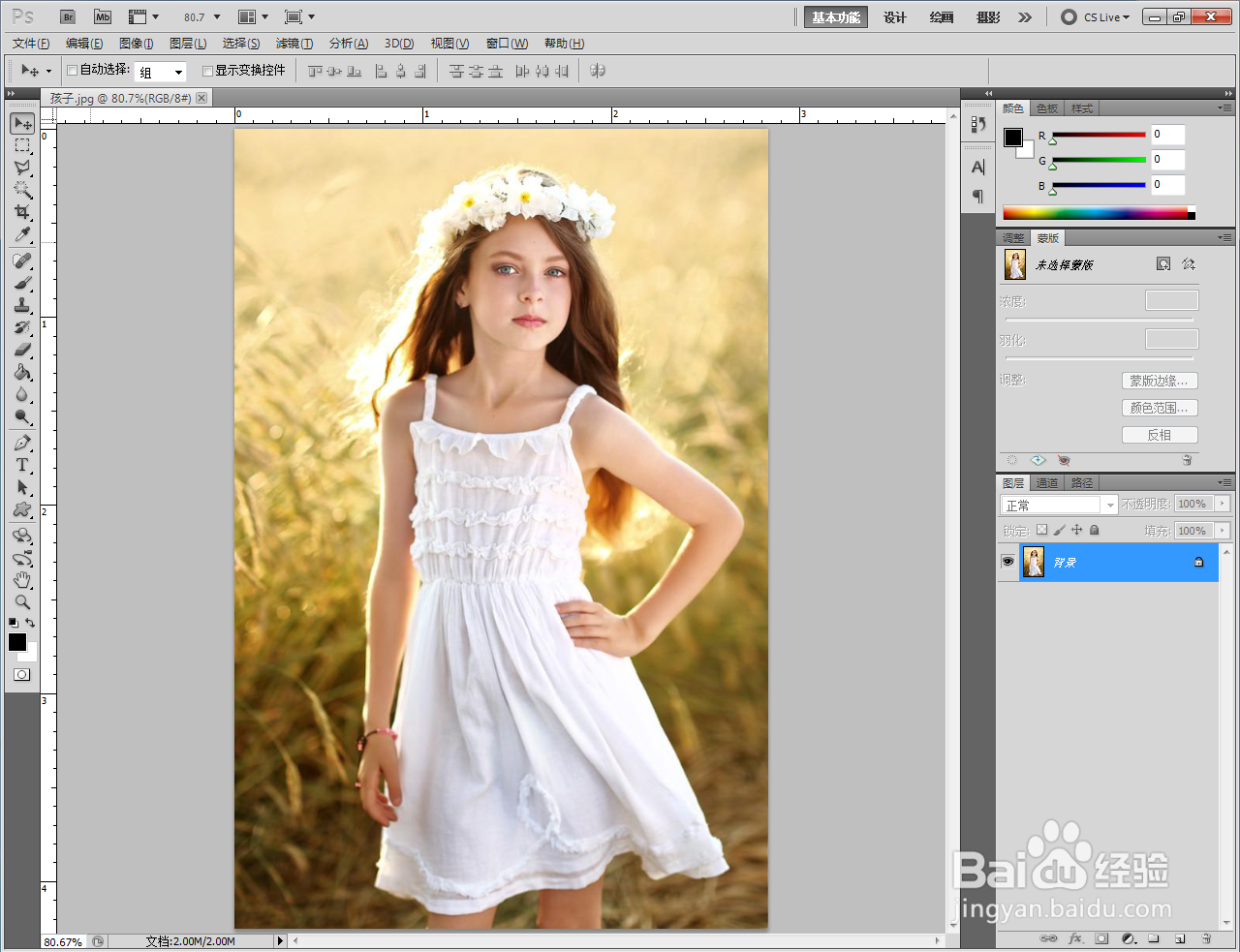
Task: Open the History panel icon
Action: tap(977, 124)
